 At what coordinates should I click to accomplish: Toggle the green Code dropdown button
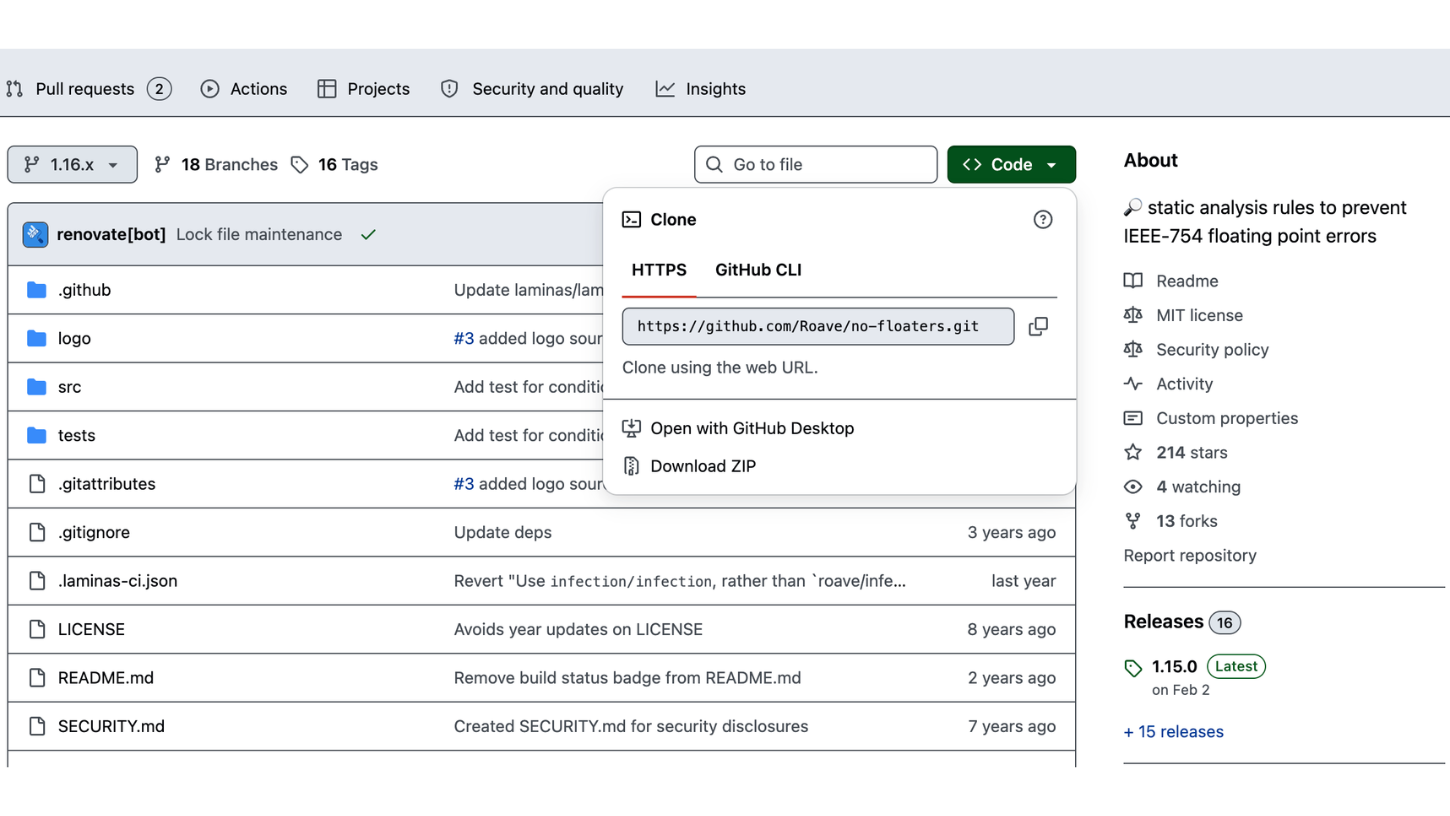click(1011, 165)
